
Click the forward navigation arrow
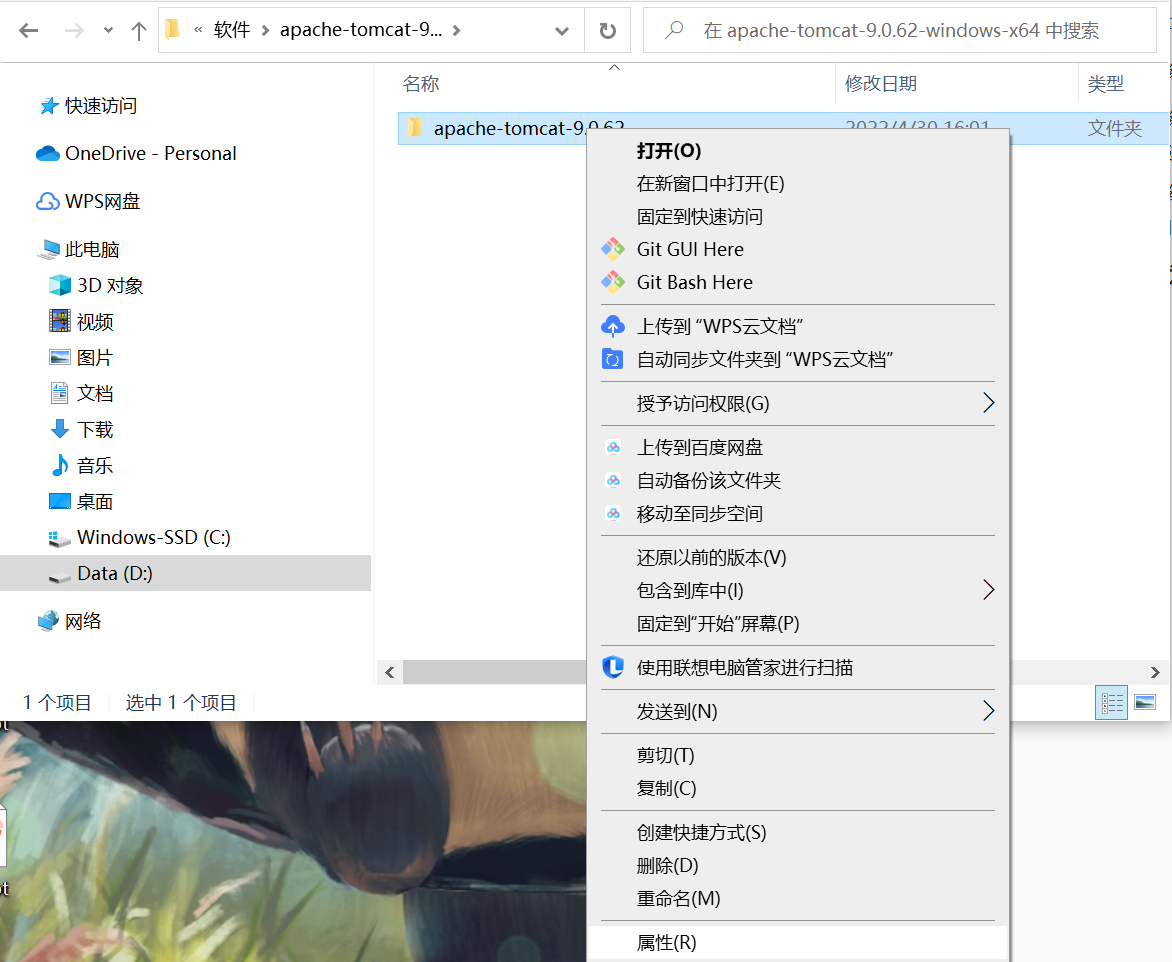click(x=74, y=31)
